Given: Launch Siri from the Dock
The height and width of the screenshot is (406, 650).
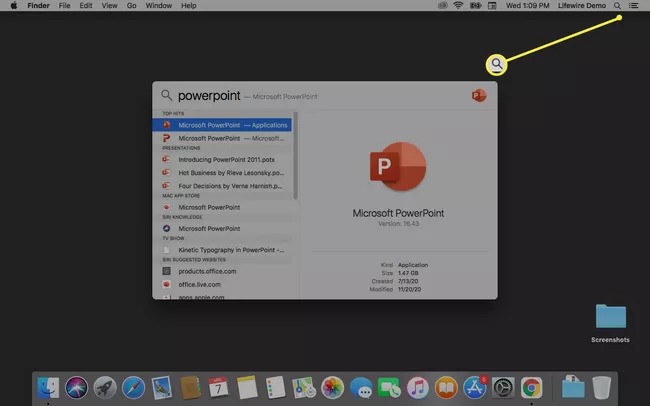Looking at the screenshot, I should (x=77, y=388).
